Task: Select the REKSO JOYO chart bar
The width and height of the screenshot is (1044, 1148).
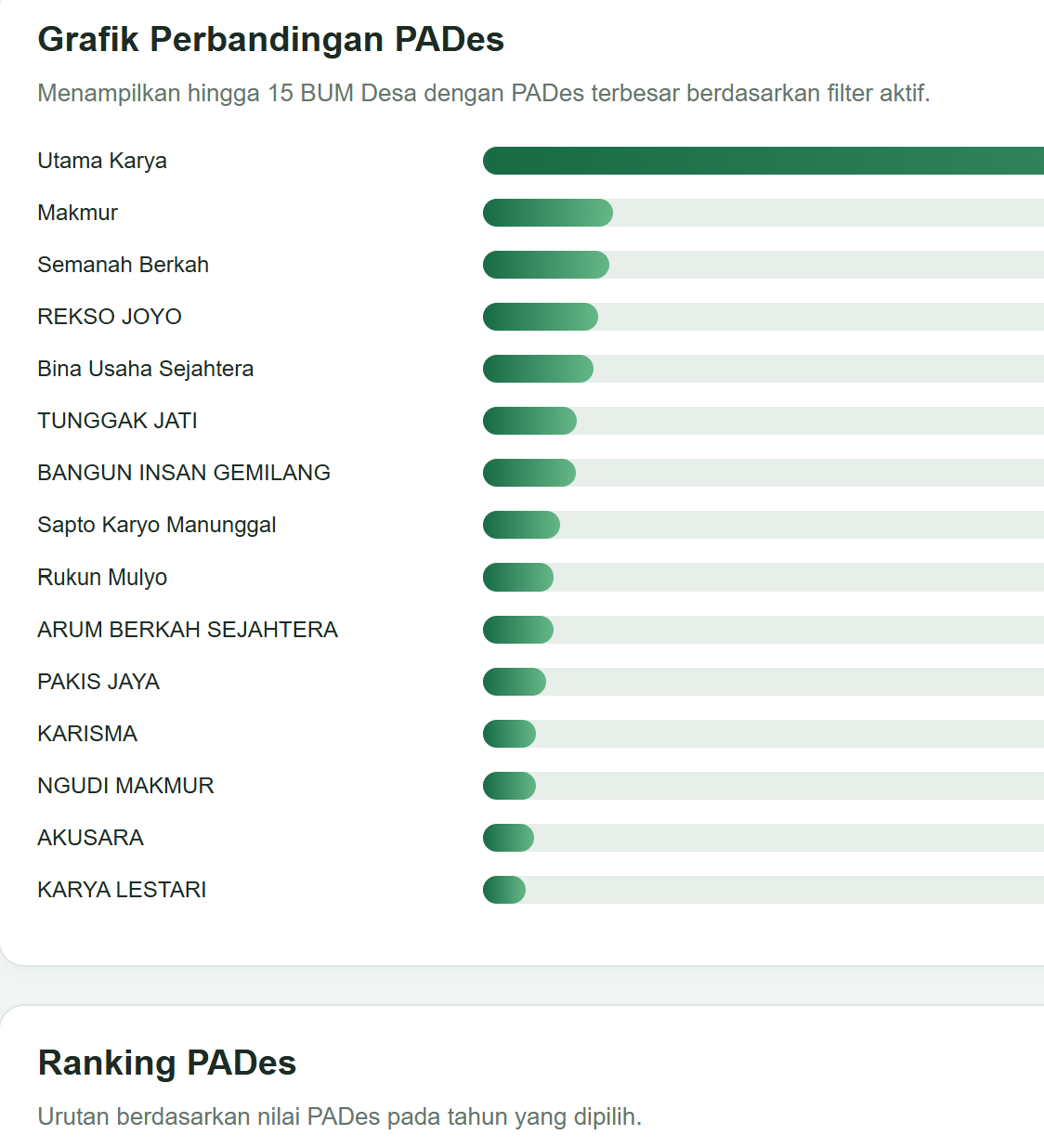Action: point(541,317)
